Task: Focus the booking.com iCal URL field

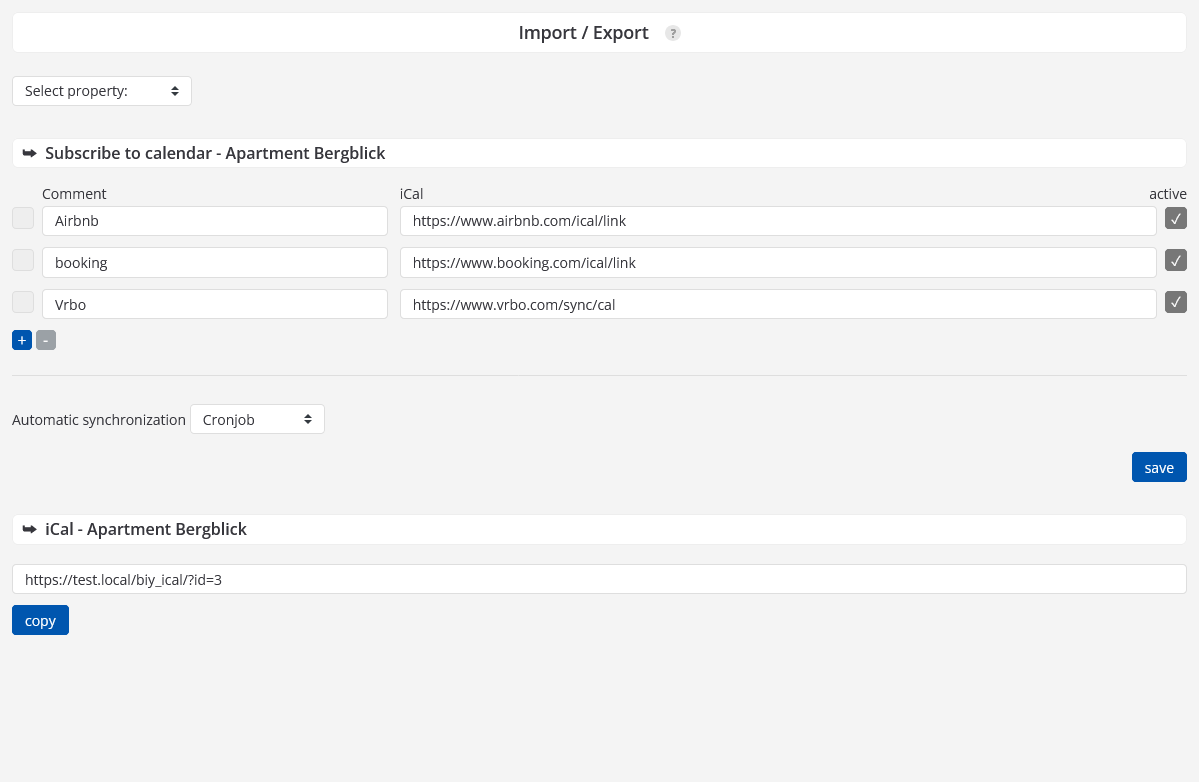Action: pos(778,263)
